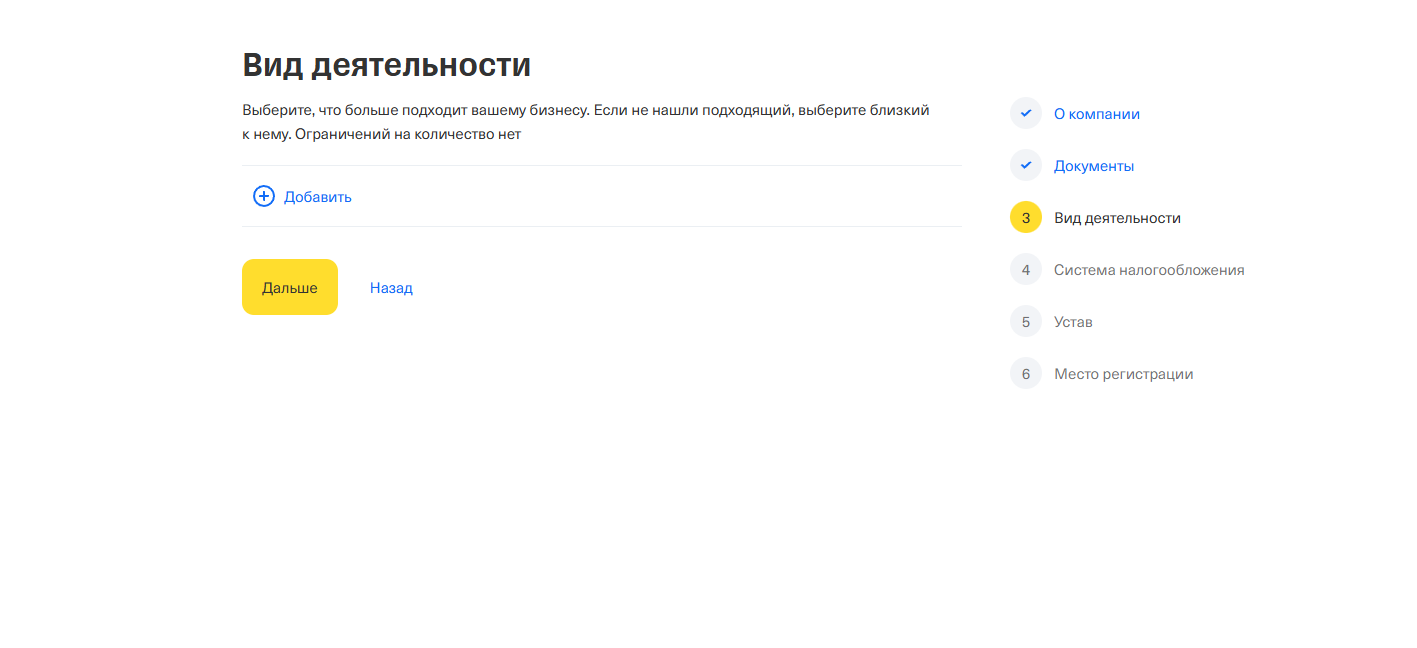
Task: Click checkmark icon beside Документы
Action: tap(1026, 166)
